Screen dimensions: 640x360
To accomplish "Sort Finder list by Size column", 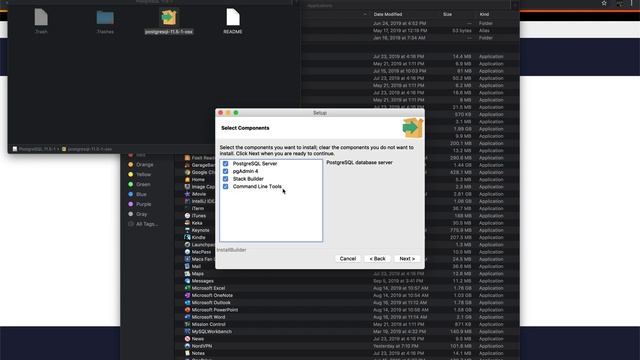I will (447, 14).
